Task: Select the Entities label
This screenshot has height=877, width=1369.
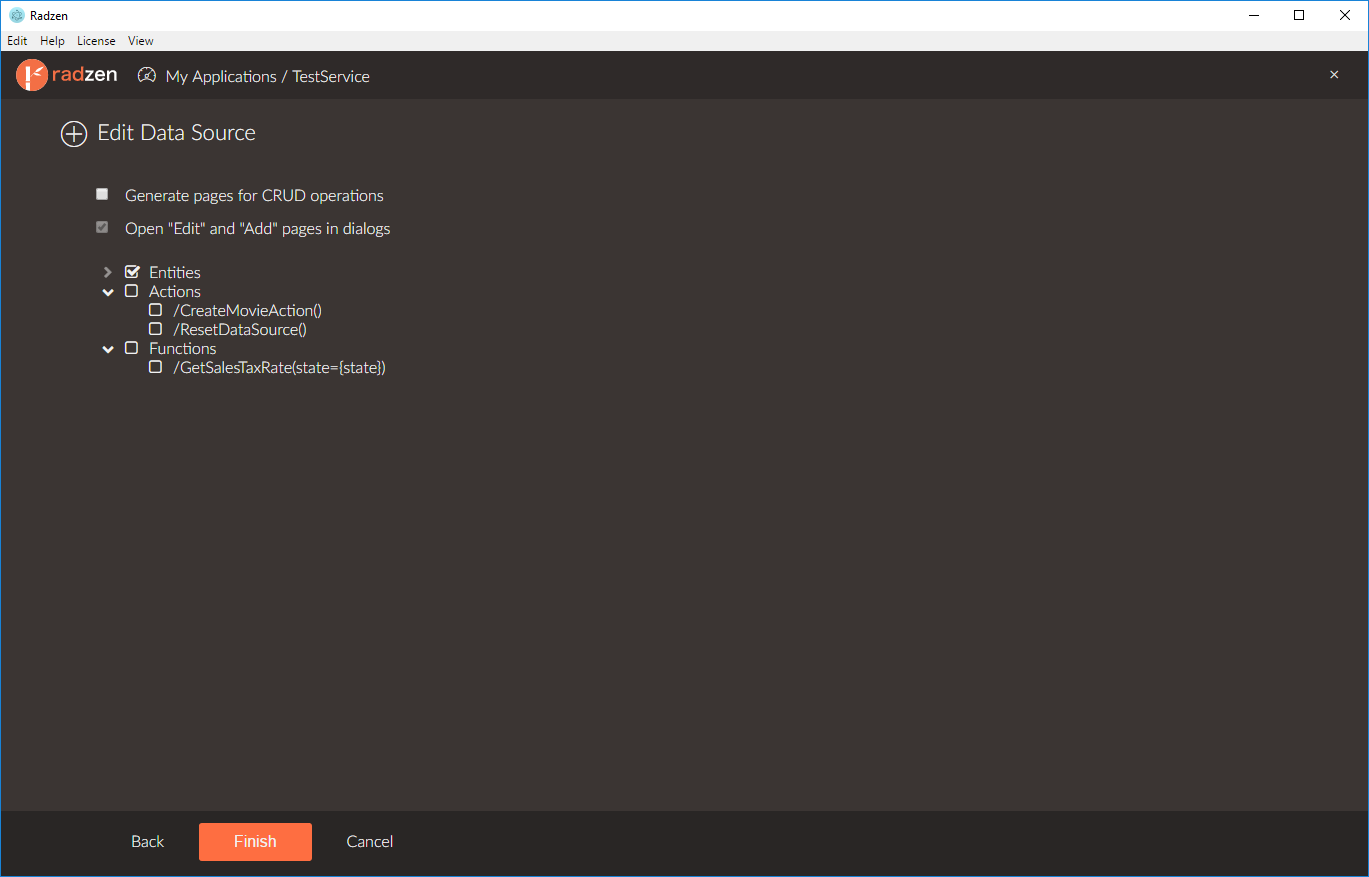Action: tap(175, 272)
